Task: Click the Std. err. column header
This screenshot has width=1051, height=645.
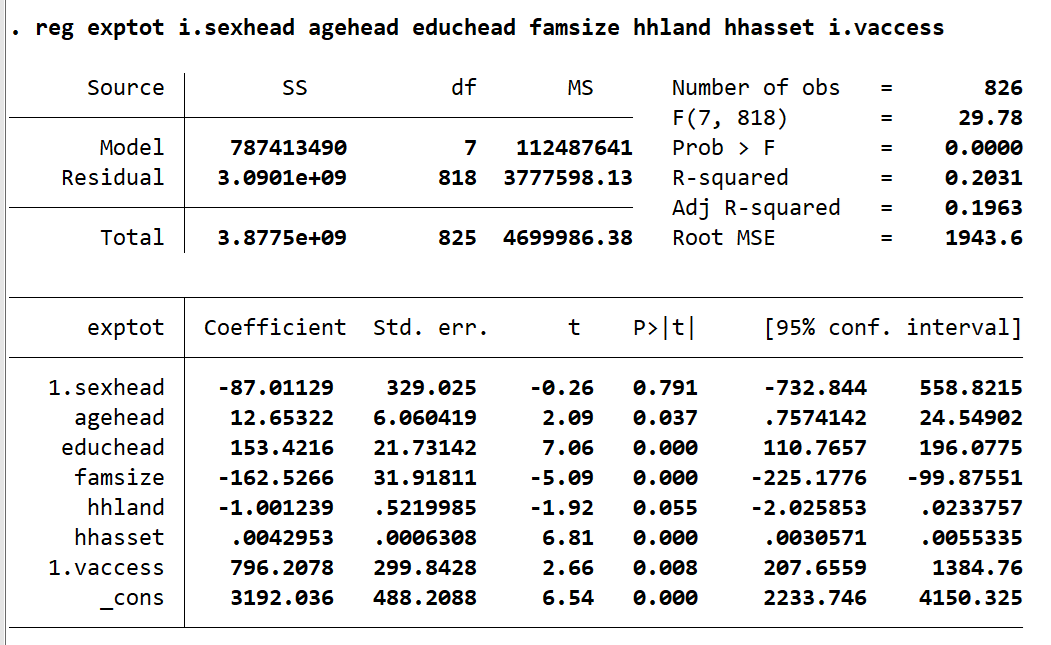Action: coord(430,328)
